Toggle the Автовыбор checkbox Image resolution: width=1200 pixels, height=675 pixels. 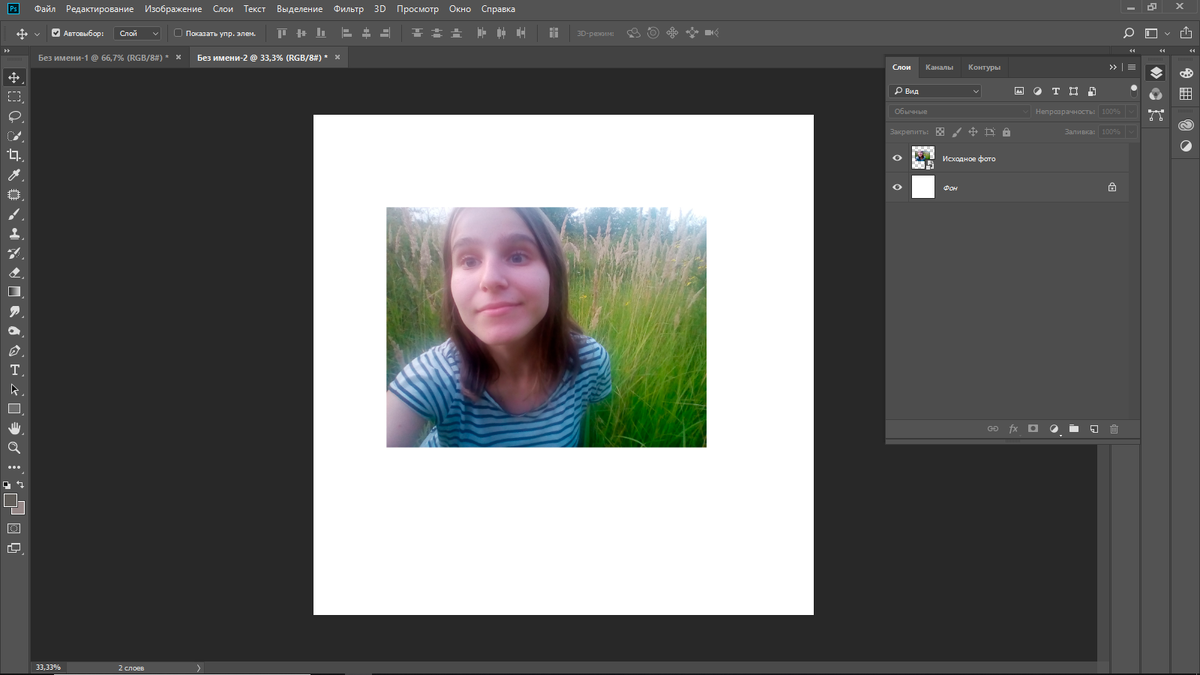(x=56, y=33)
